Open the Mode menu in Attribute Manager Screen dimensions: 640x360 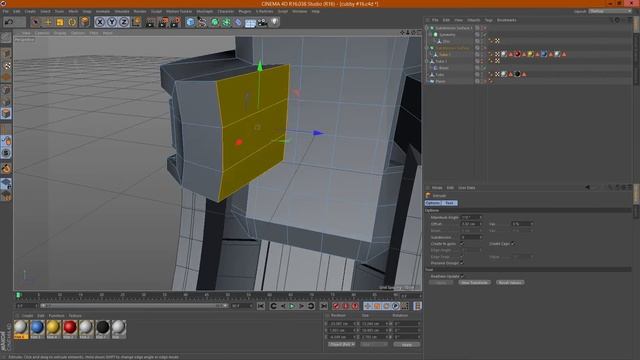[x=437, y=188]
